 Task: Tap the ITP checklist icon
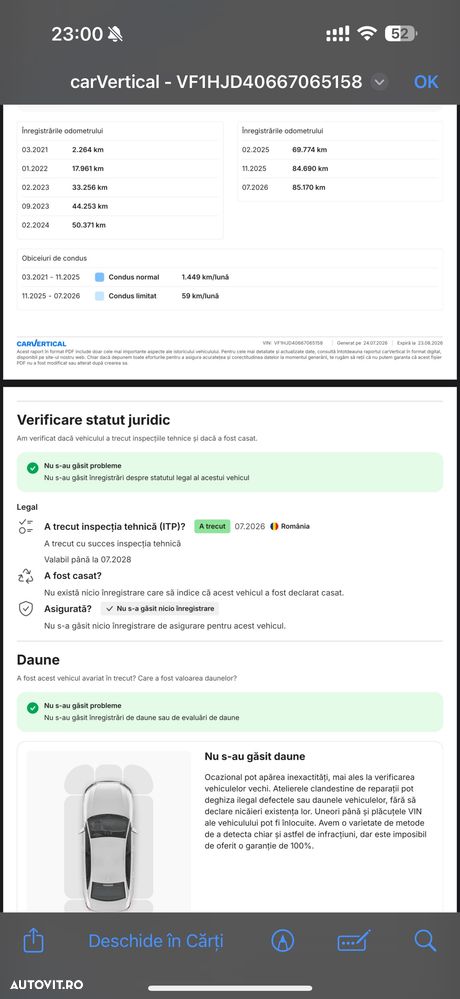click(x=25, y=526)
